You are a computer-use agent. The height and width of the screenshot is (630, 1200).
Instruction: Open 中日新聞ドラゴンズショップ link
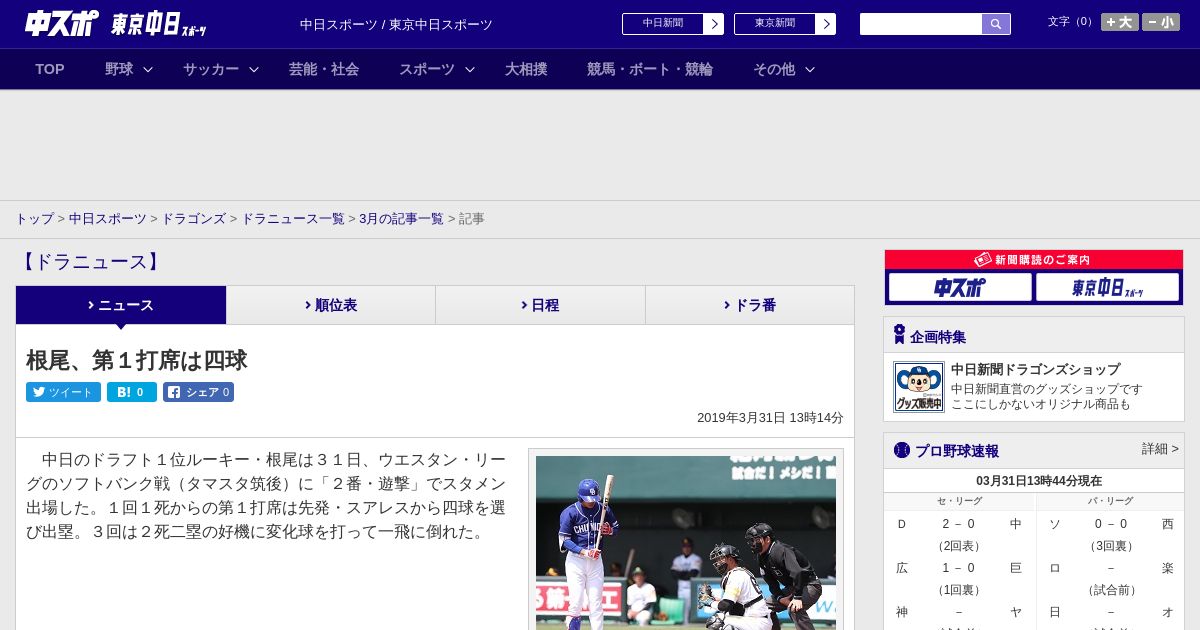pyautogui.click(x=1035, y=369)
